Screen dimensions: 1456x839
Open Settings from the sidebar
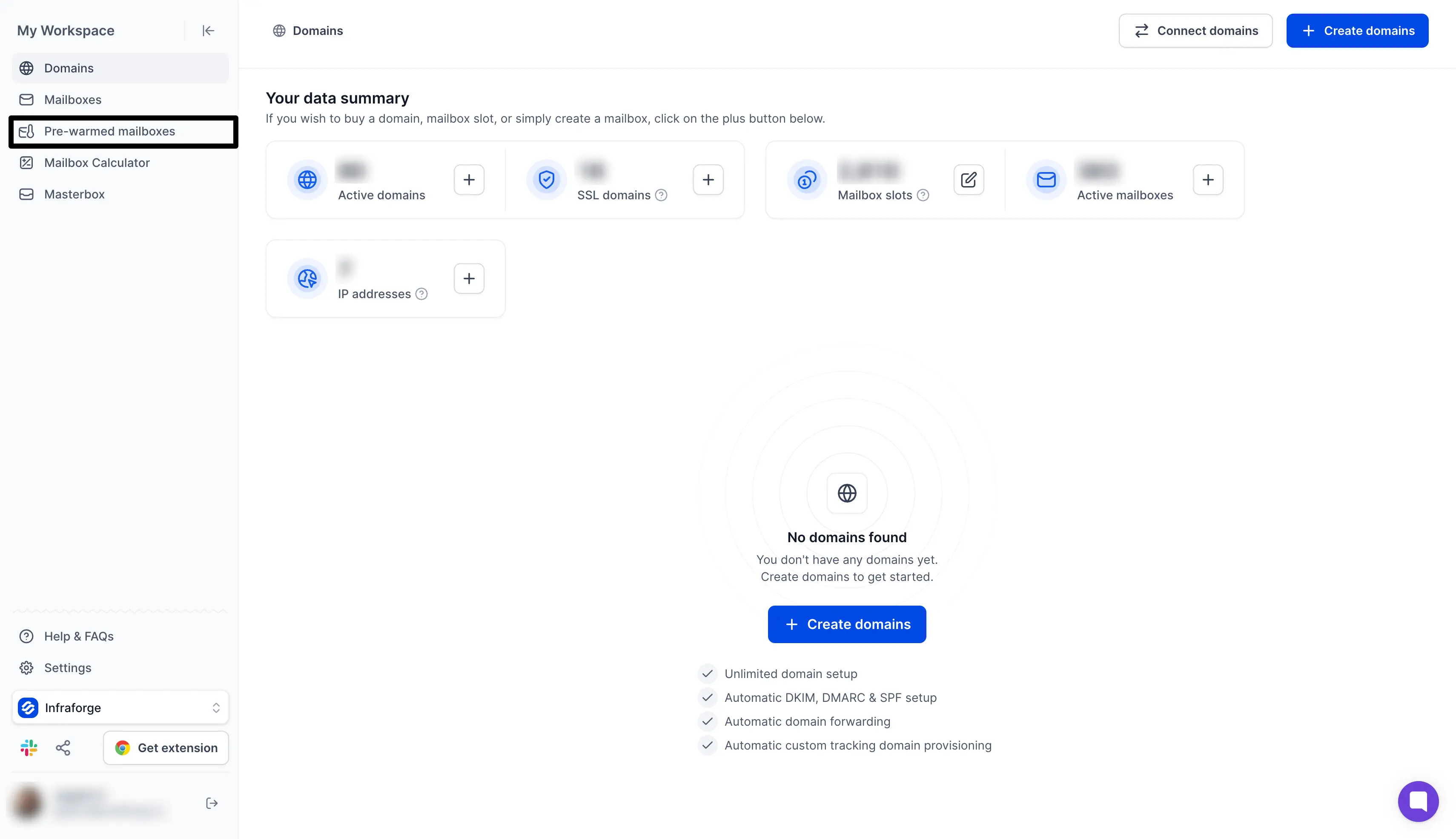[120, 668]
